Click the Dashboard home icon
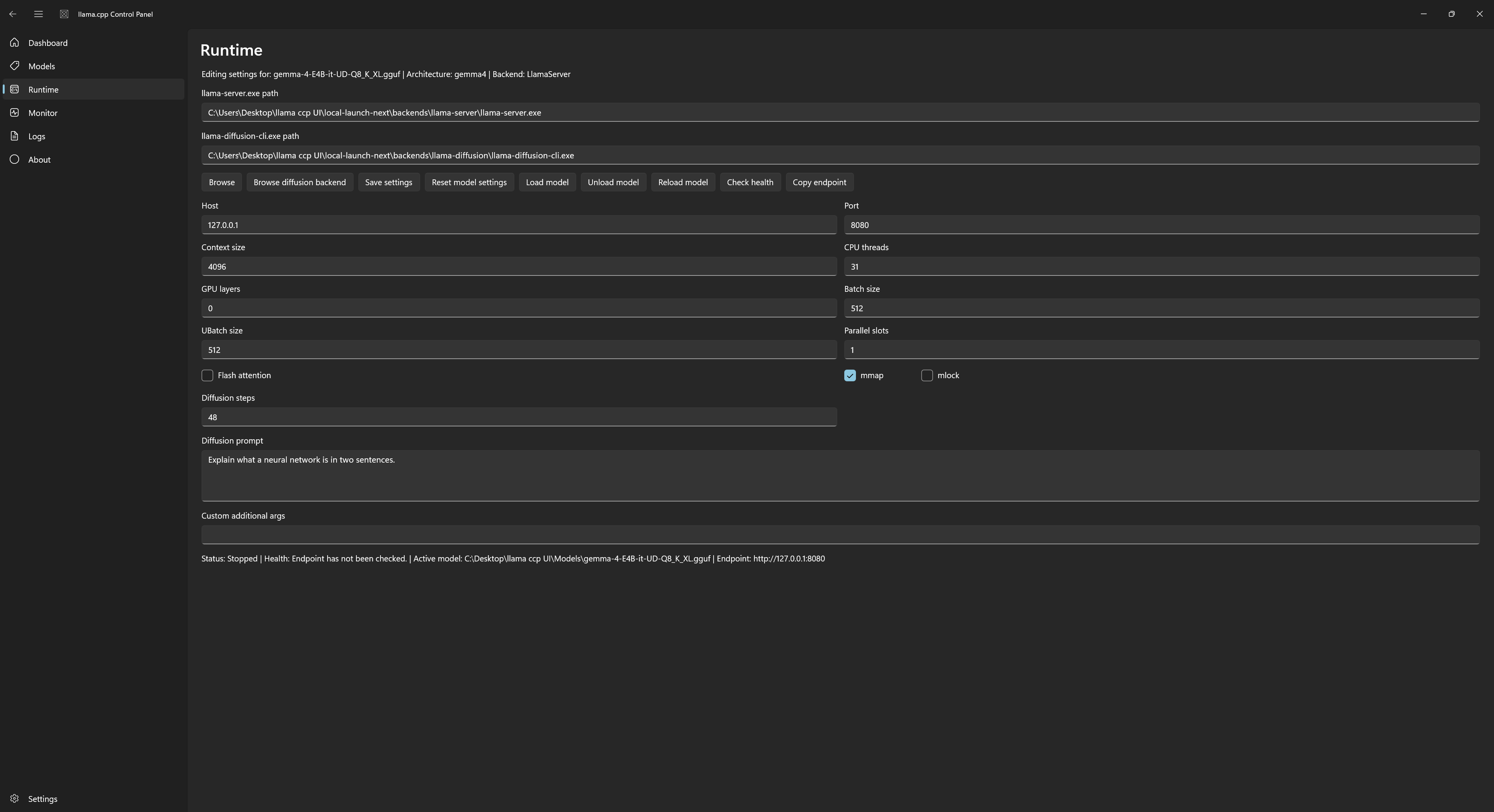This screenshot has height=812, width=1494. pyautogui.click(x=14, y=42)
